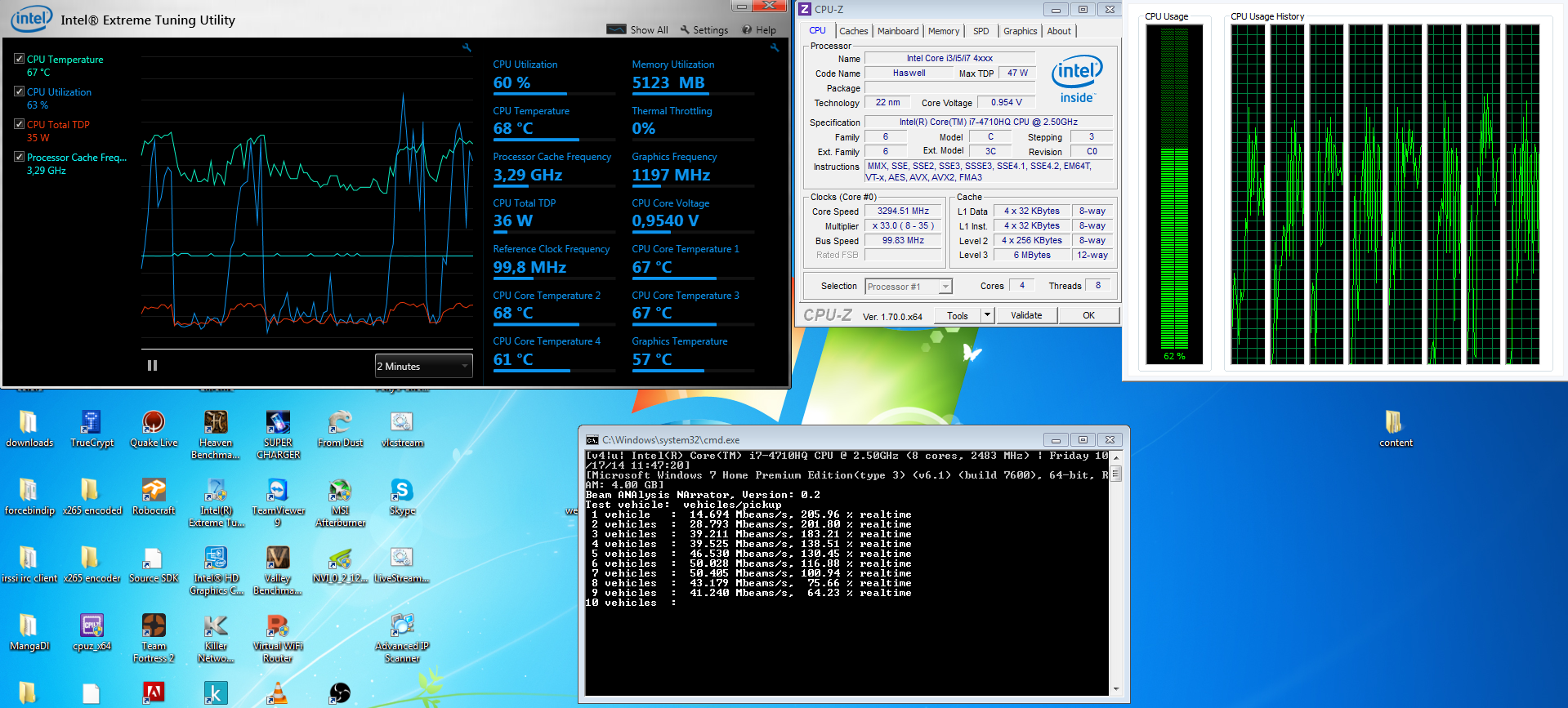
Task: Click the cmd.exe title bar icon
Action: pyautogui.click(x=592, y=439)
